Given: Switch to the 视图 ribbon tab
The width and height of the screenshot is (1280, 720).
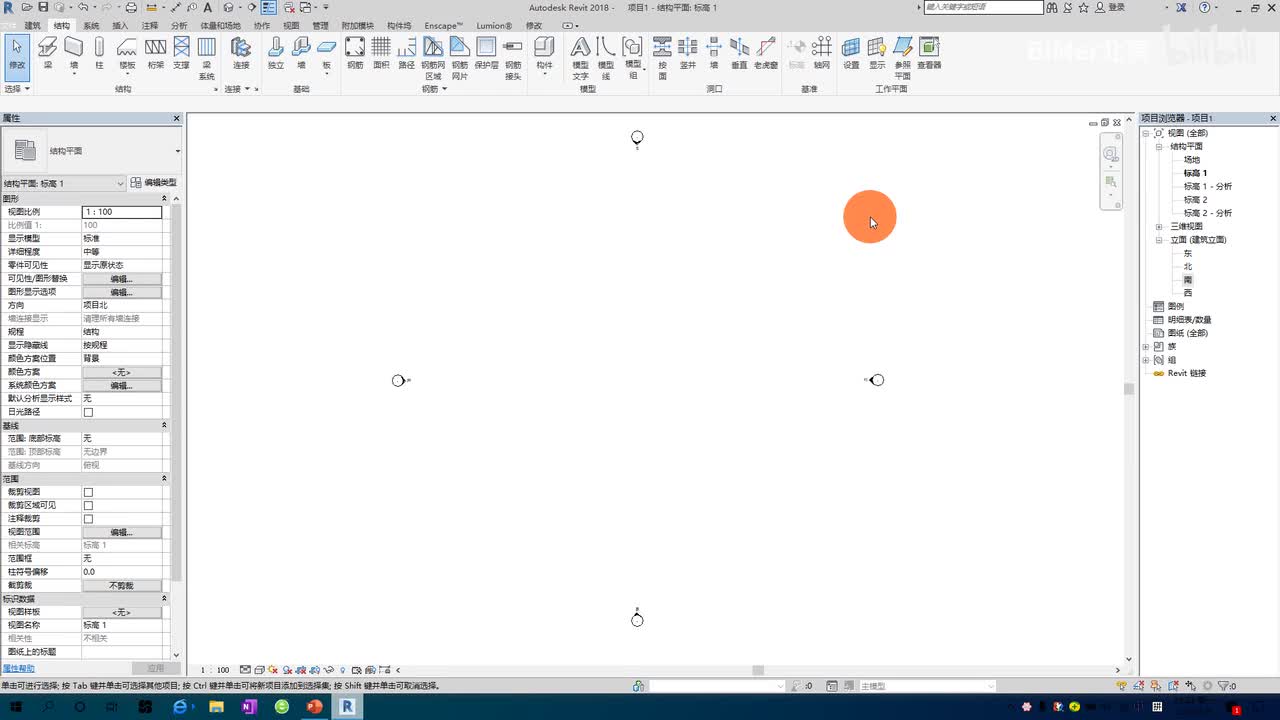Looking at the screenshot, I should point(291,25).
